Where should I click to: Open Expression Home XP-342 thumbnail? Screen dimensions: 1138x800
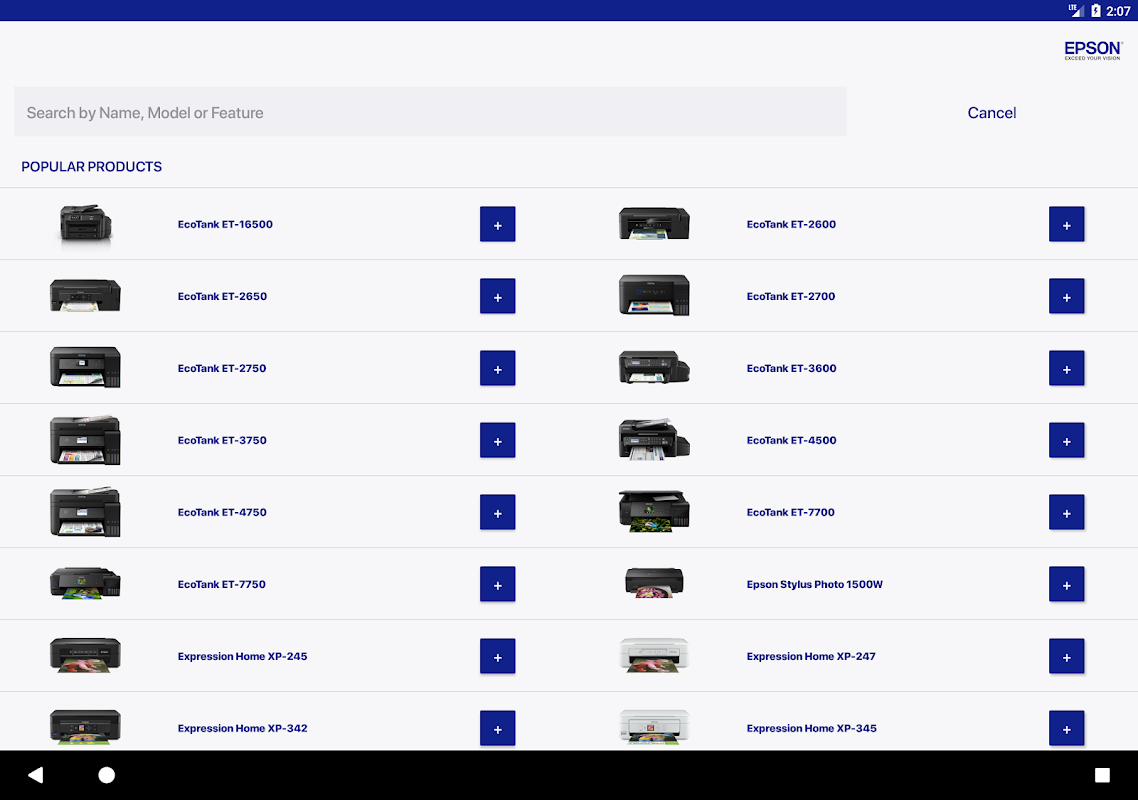pyautogui.click(x=85, y=727)
